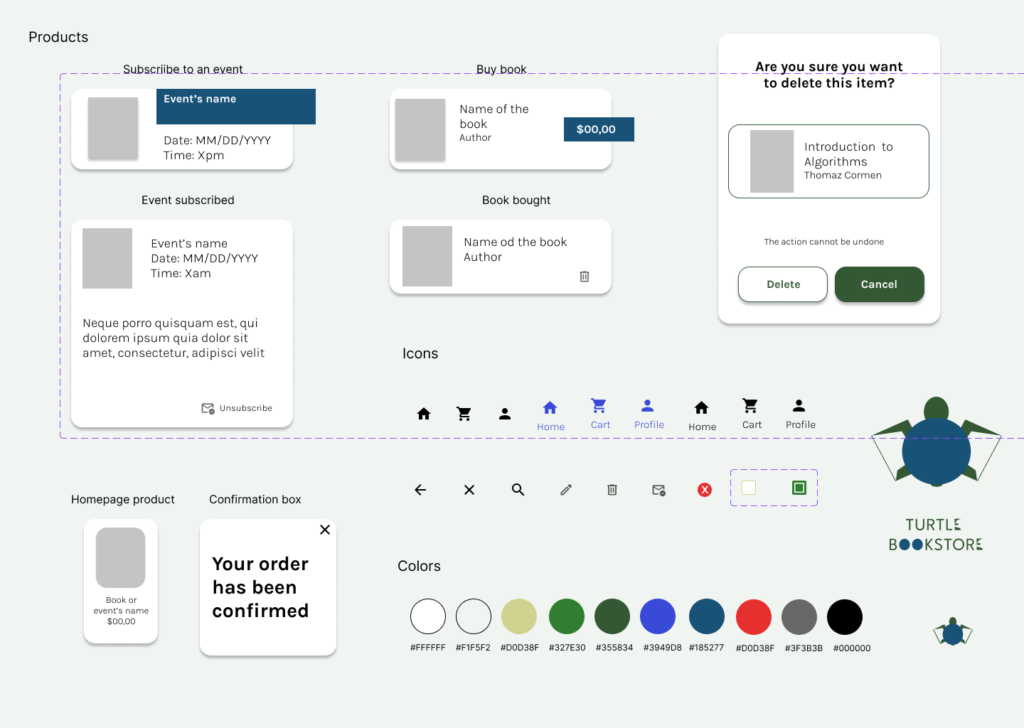Tick the empty unchecked checkbox

tap(749, 488)
